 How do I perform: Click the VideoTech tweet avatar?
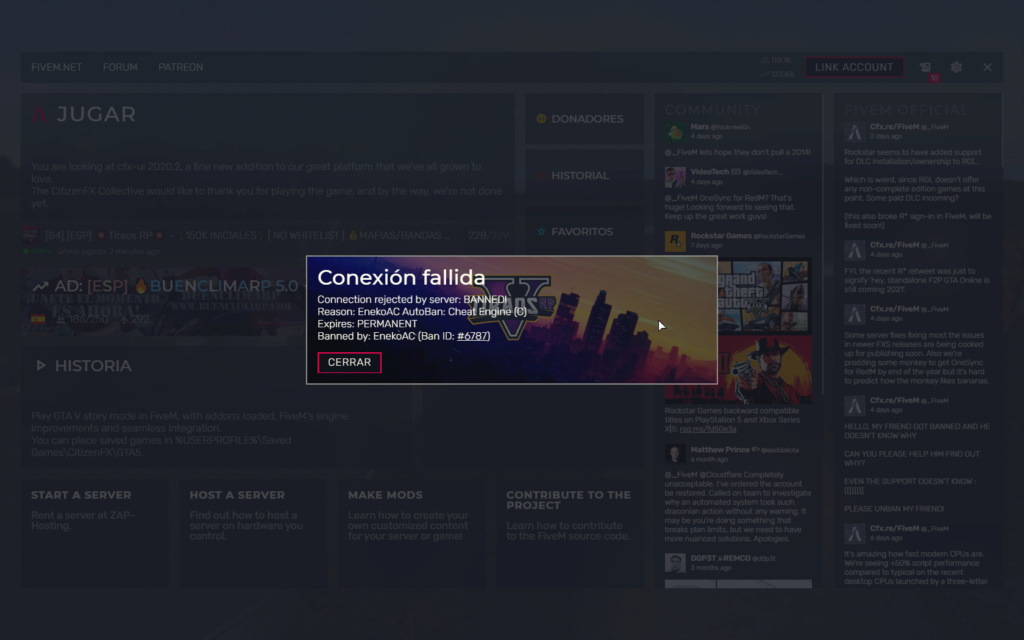(675, 177)
